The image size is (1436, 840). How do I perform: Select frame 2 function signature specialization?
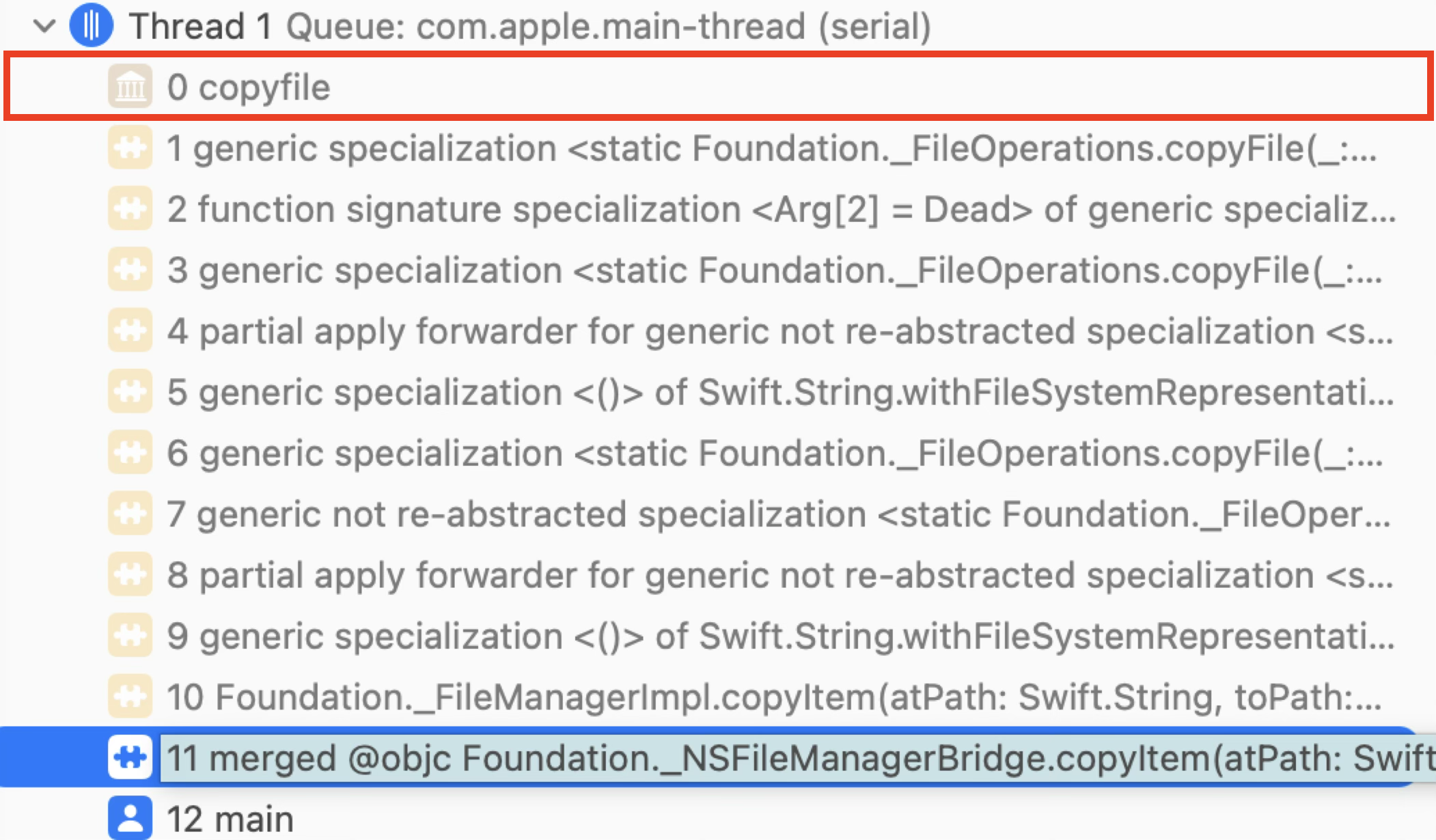tap(718, 208)
